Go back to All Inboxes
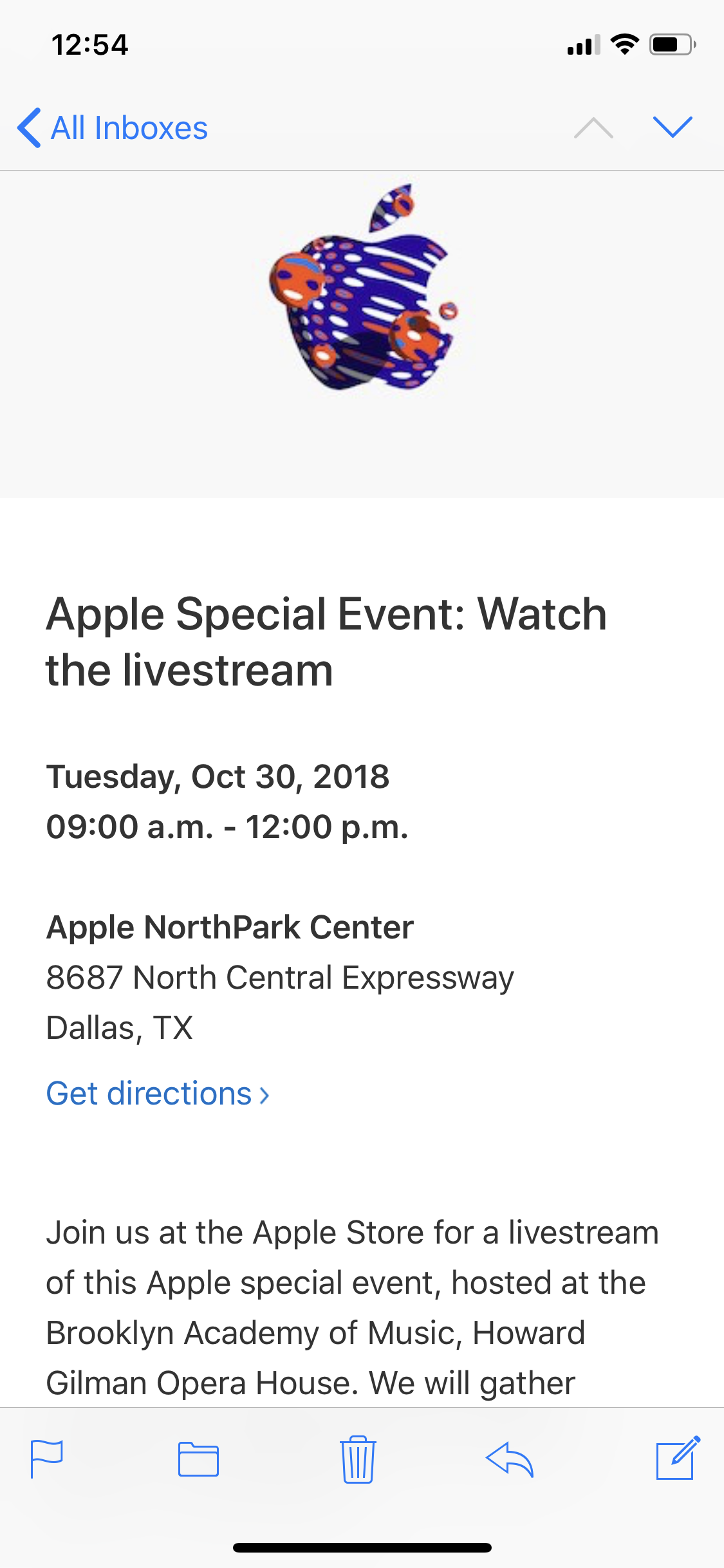724x1568 pixels. [113, 127]
